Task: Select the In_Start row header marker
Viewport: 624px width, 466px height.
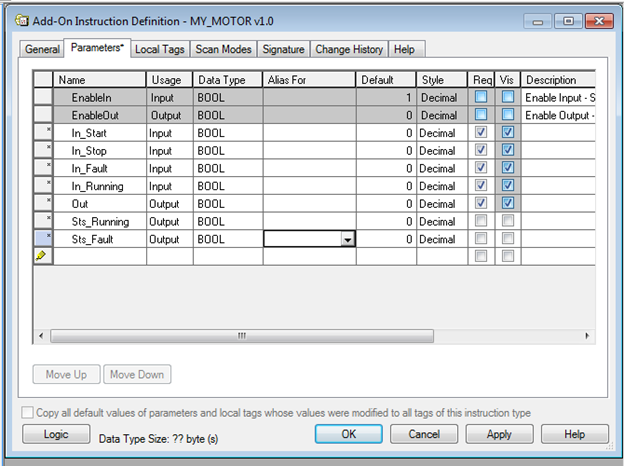Action: click(x=43, y=132)
